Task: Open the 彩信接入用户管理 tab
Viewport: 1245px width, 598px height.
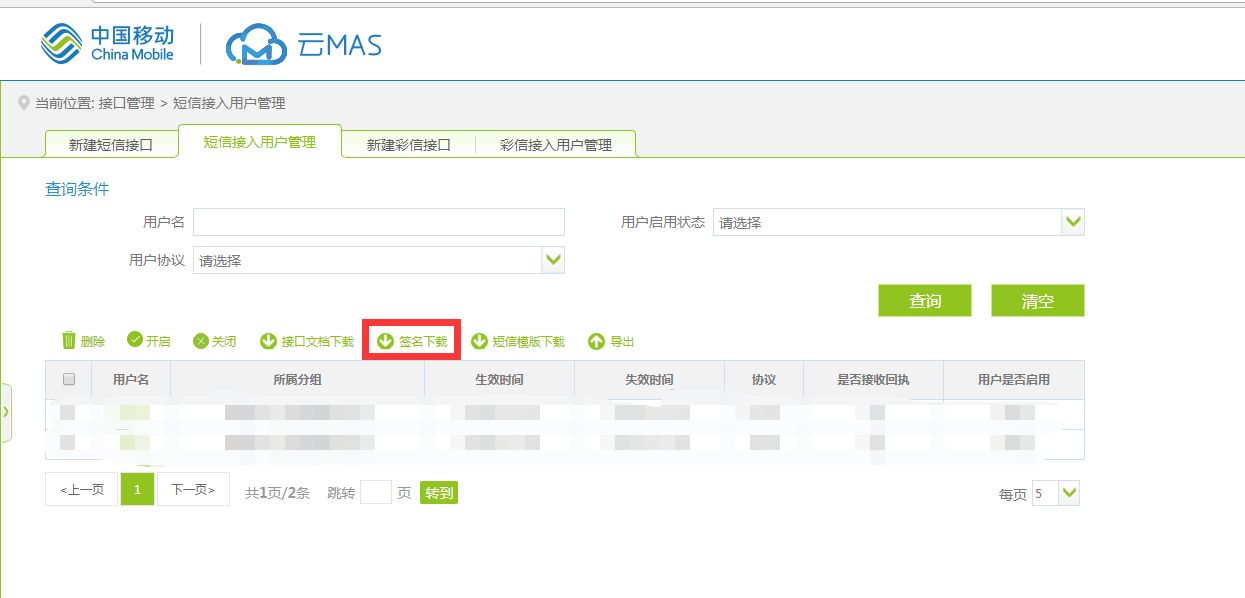Action: pyautogui.click(x=556, y=145)
